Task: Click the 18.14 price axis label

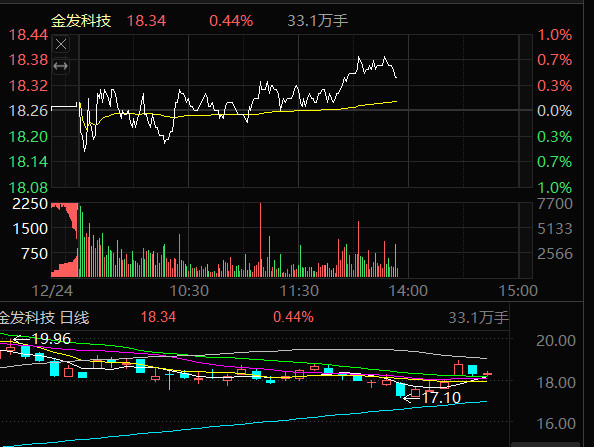Action: (x=28, y=162)
